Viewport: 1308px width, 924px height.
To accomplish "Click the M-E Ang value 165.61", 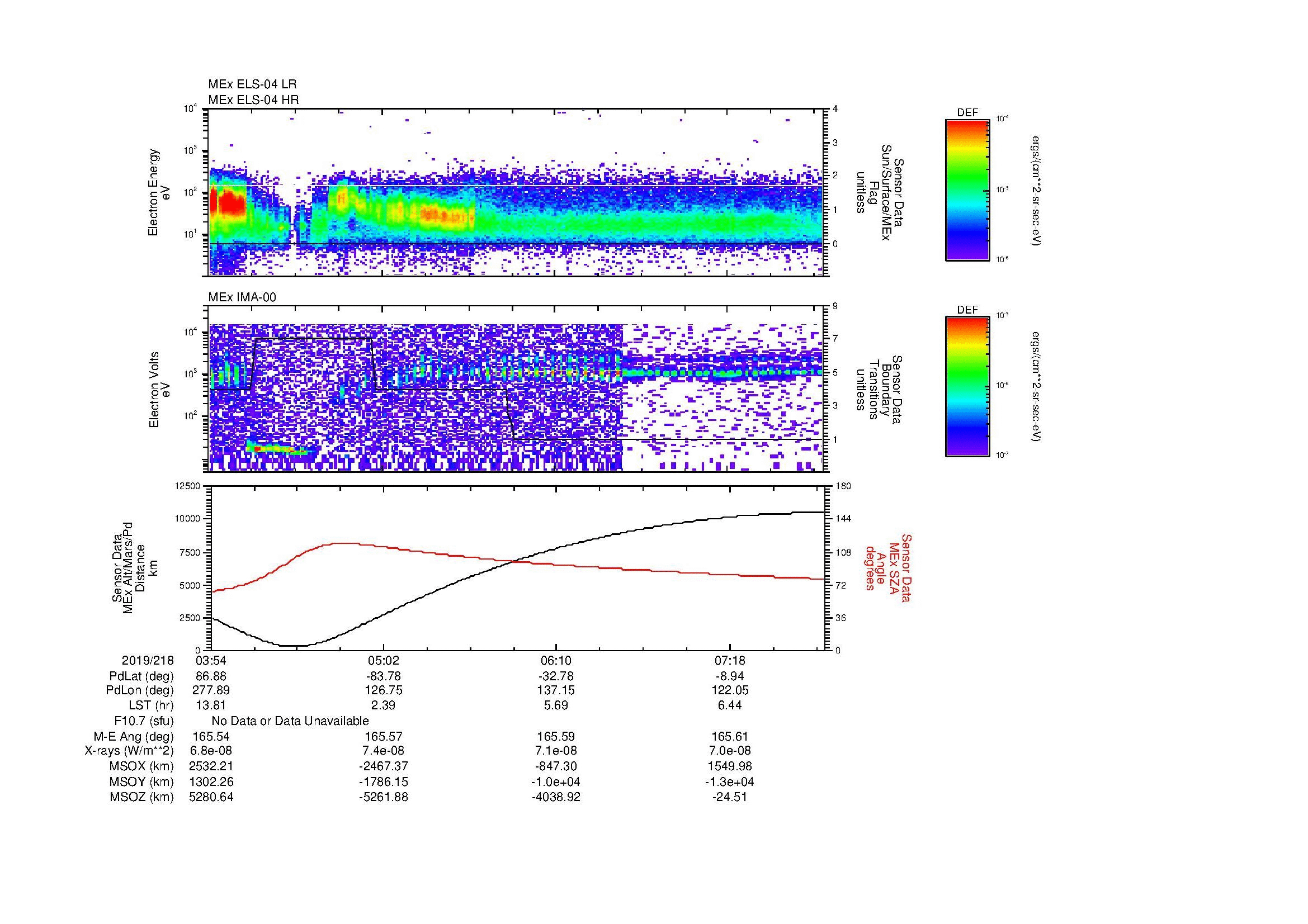I will click(x=729, y=737).
